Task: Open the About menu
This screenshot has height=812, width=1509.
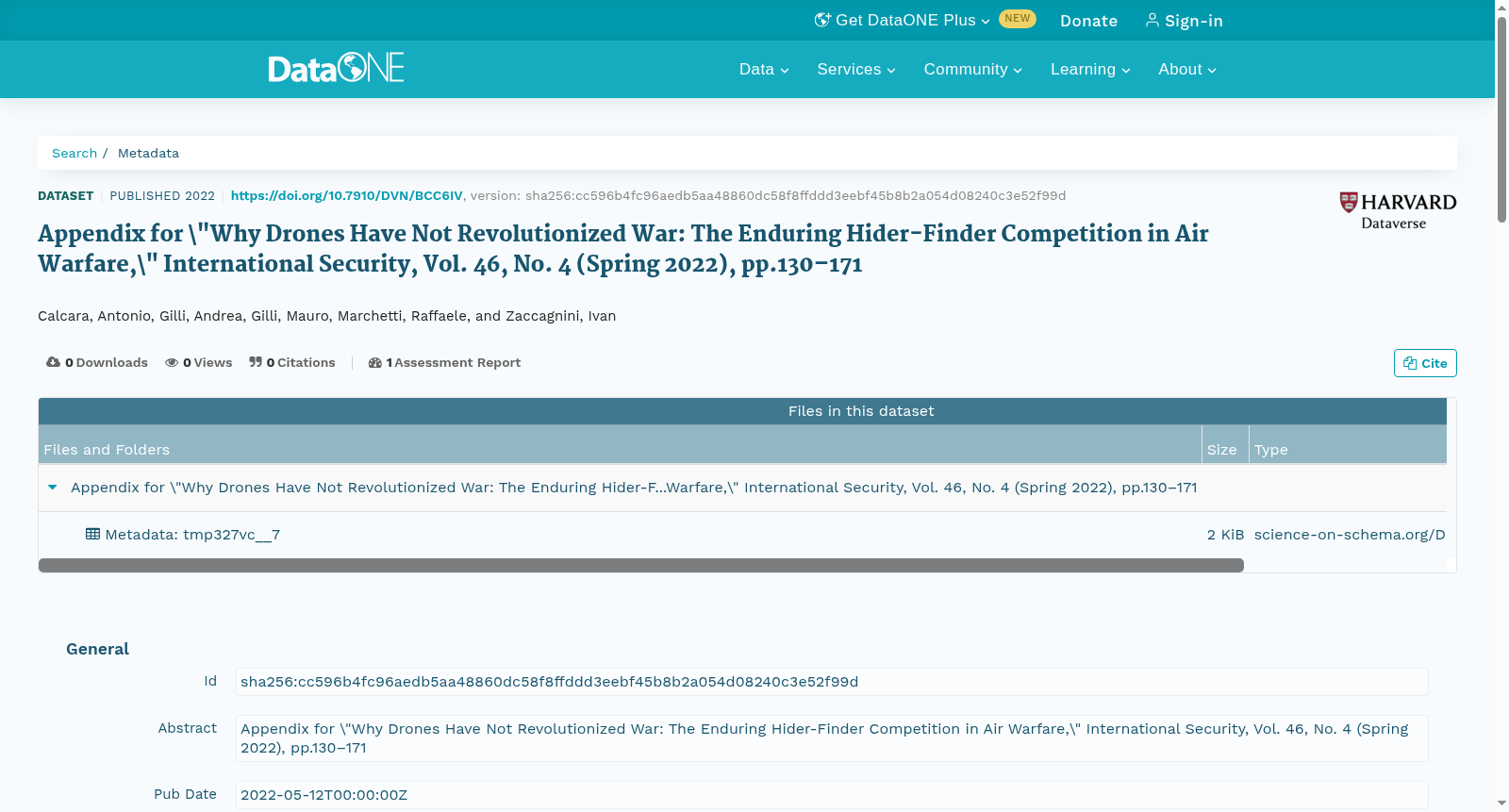Action: (1187, 69)
